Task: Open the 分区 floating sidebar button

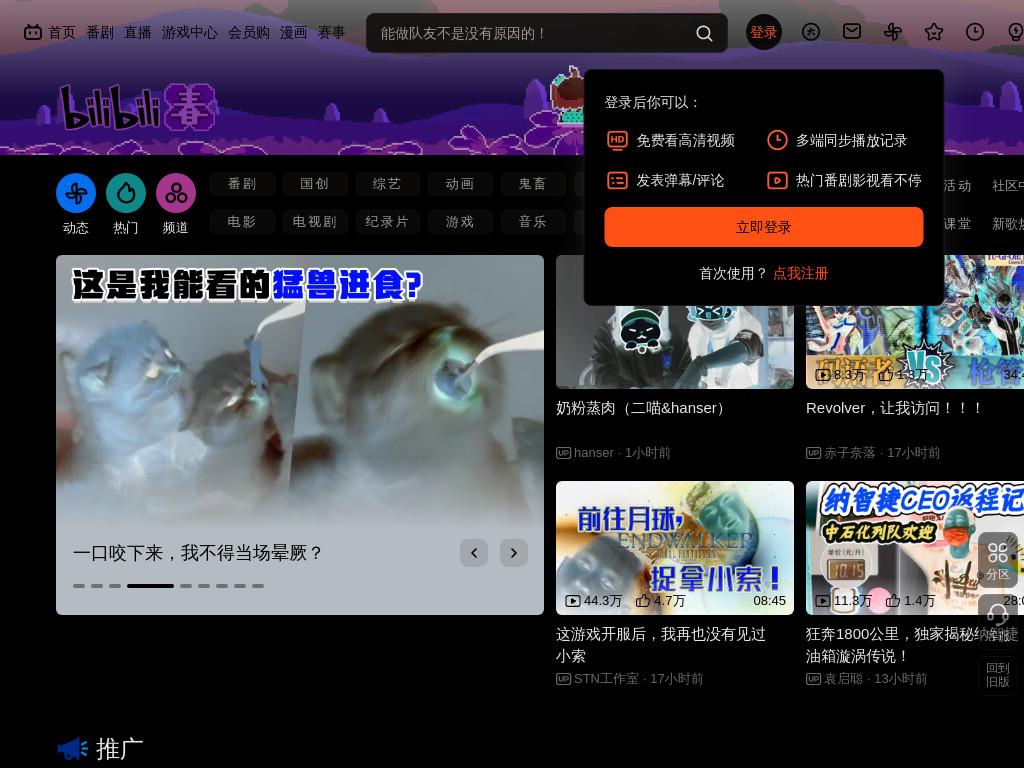Action: click(x=998, y=561)
